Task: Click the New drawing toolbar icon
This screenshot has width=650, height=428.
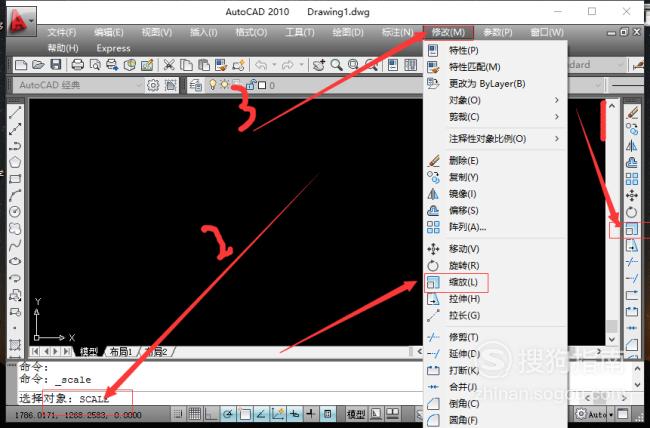Action: pyautogui.click(x=21, y=65)
